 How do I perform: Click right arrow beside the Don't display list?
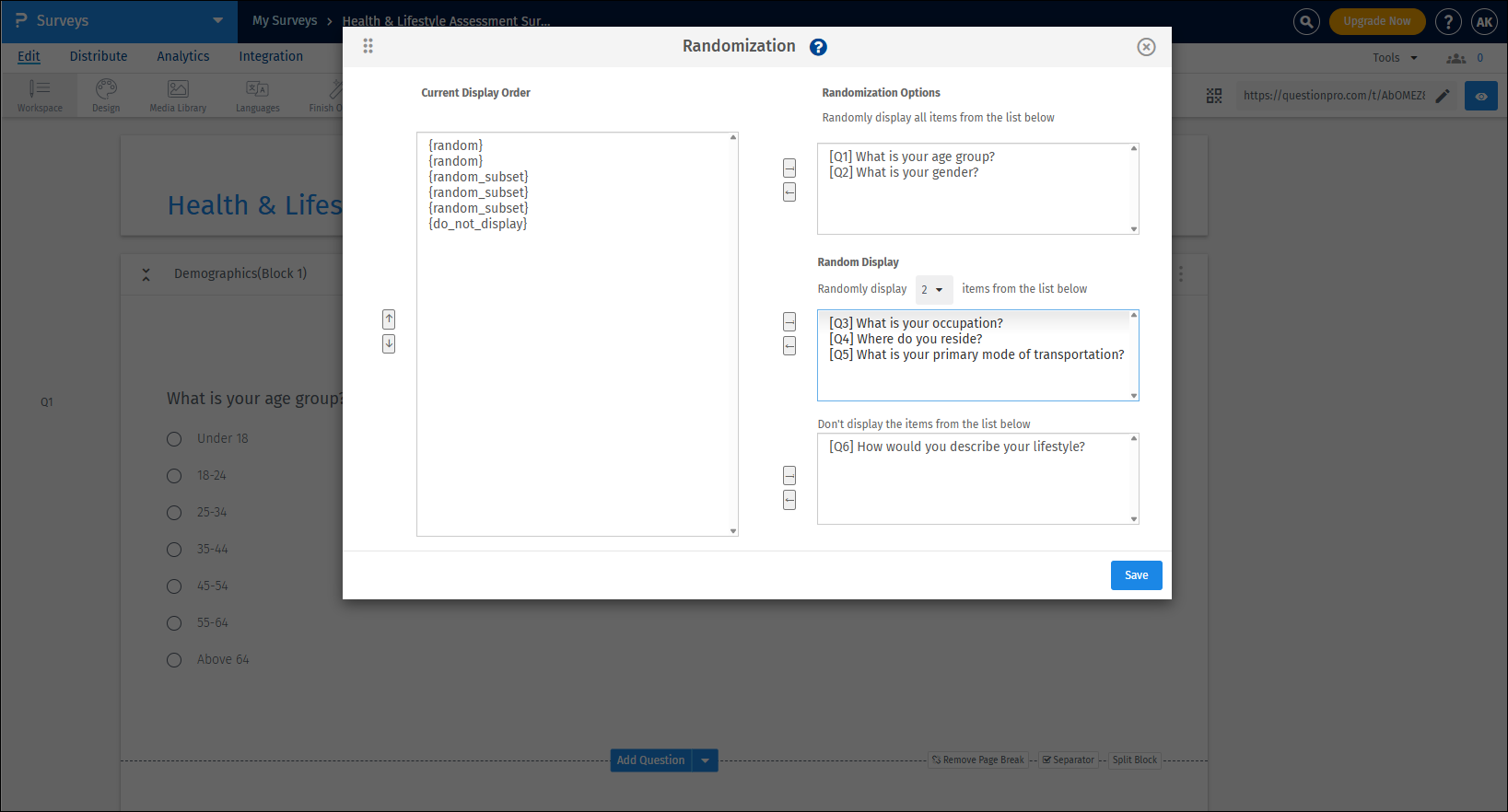pos(789,475)
